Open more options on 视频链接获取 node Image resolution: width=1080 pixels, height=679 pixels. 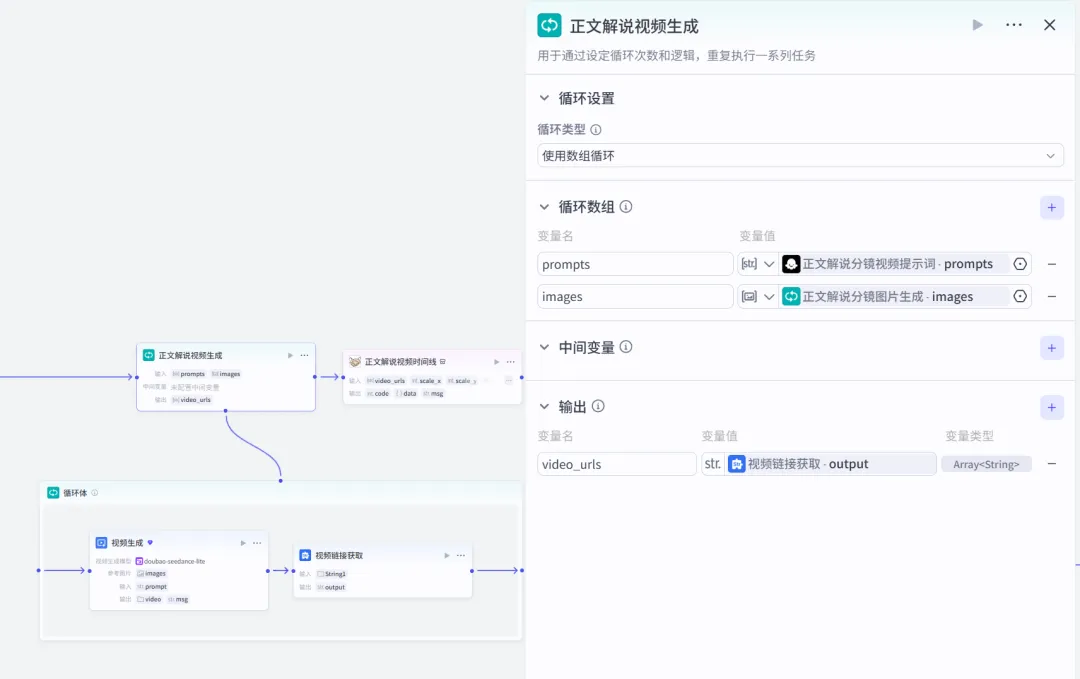(461, 555)
